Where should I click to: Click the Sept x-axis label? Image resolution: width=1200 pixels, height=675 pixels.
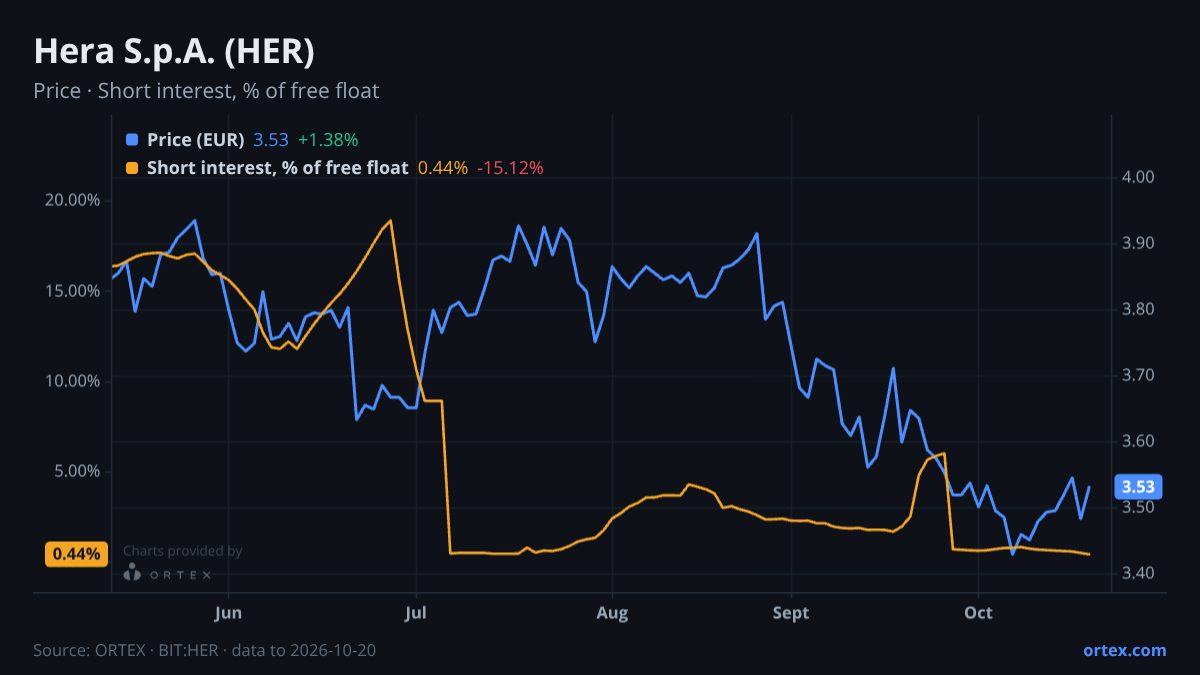pos(791,613)
